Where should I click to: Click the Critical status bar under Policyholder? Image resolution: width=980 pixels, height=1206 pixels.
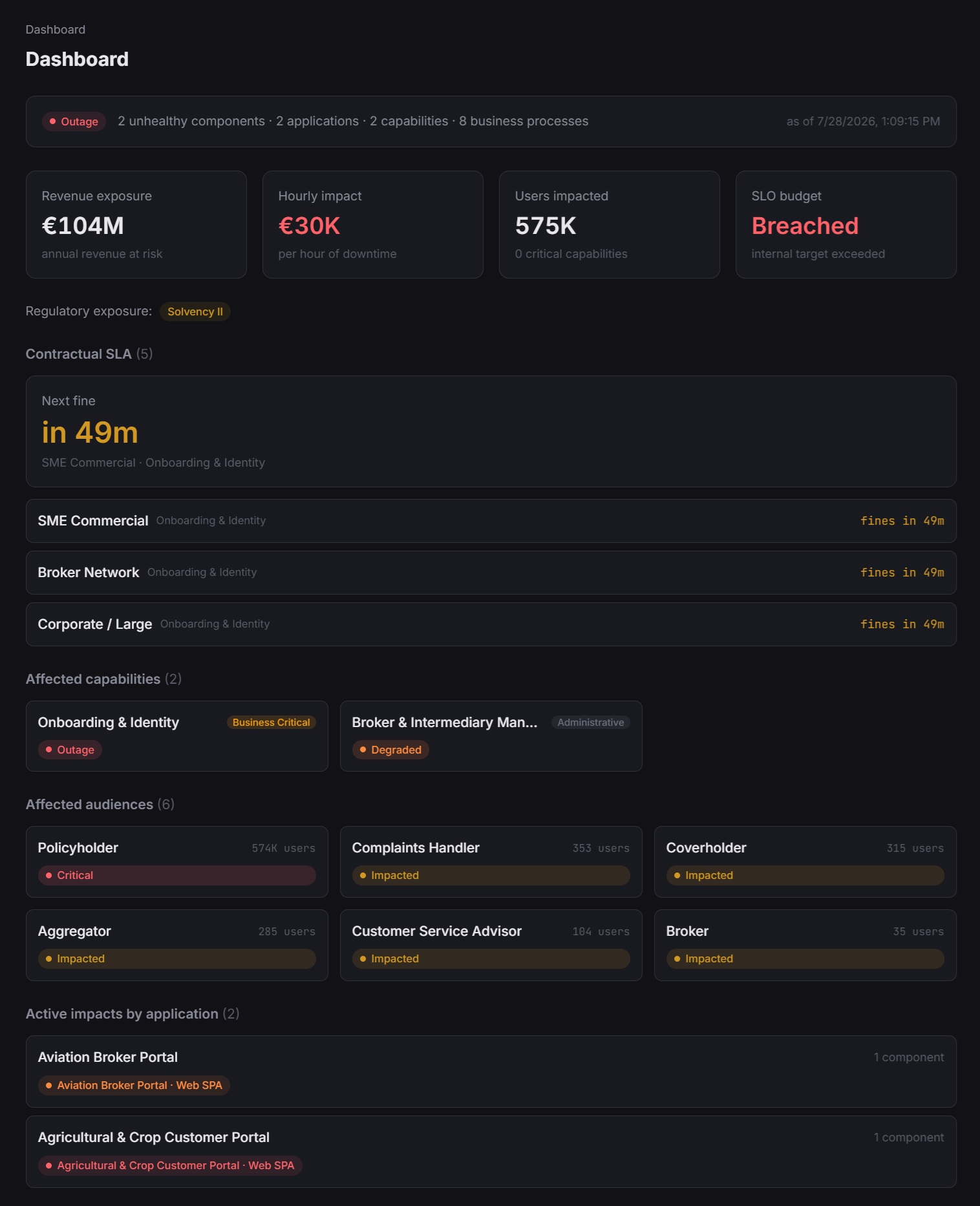coord(177,875)
